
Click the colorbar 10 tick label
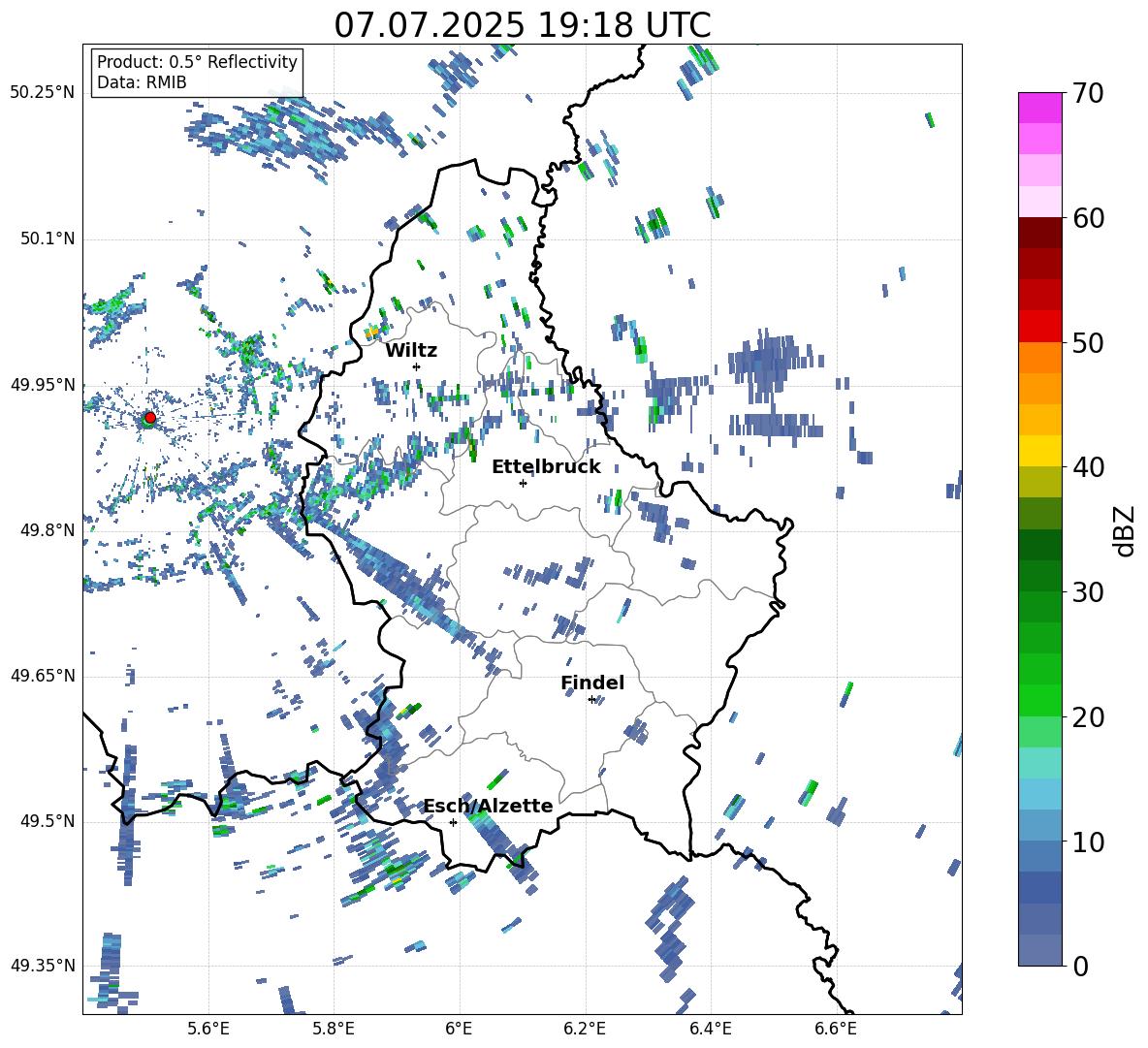coord(1088,842)
